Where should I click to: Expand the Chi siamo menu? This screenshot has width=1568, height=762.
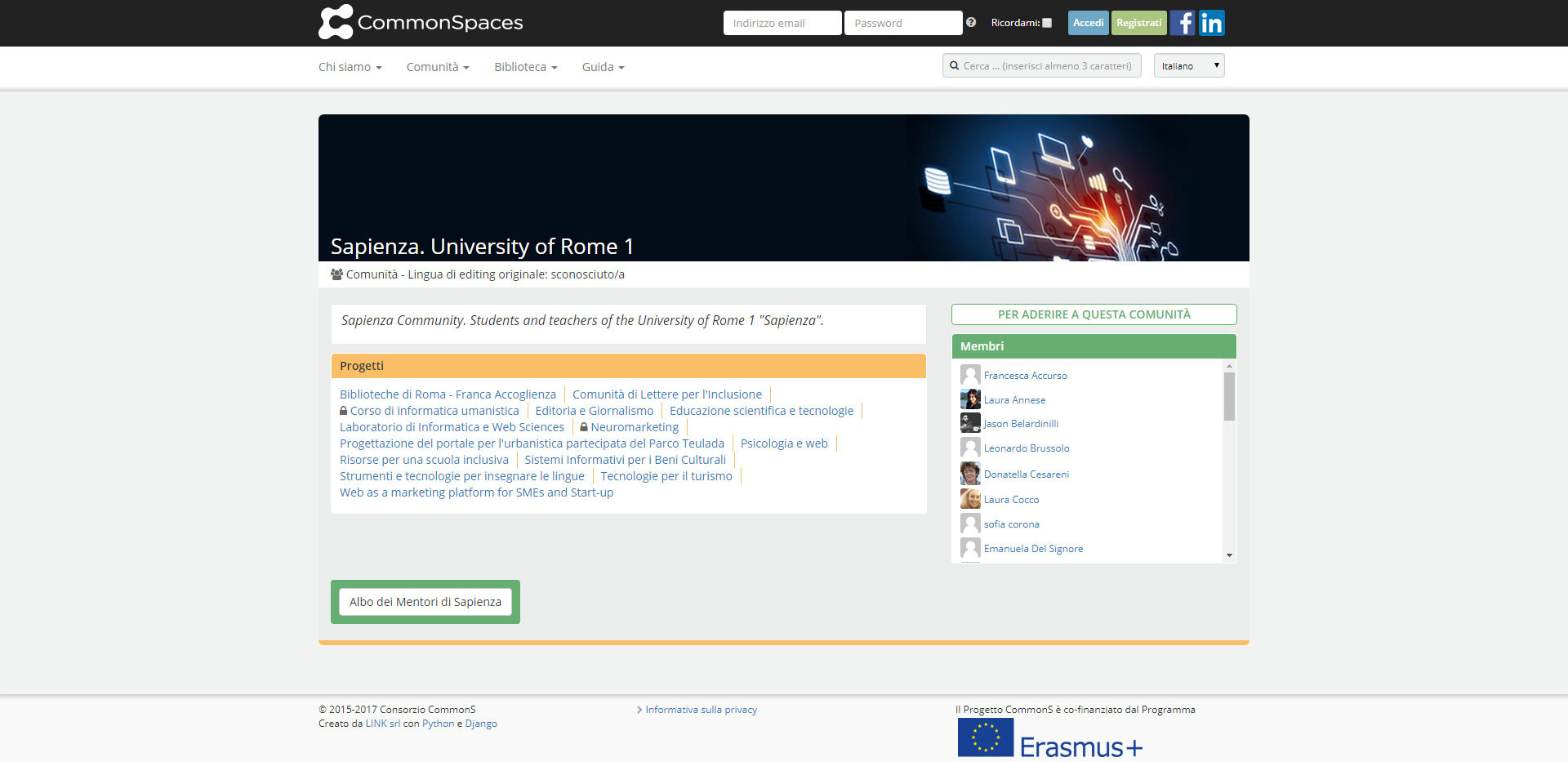click(350, 67)
